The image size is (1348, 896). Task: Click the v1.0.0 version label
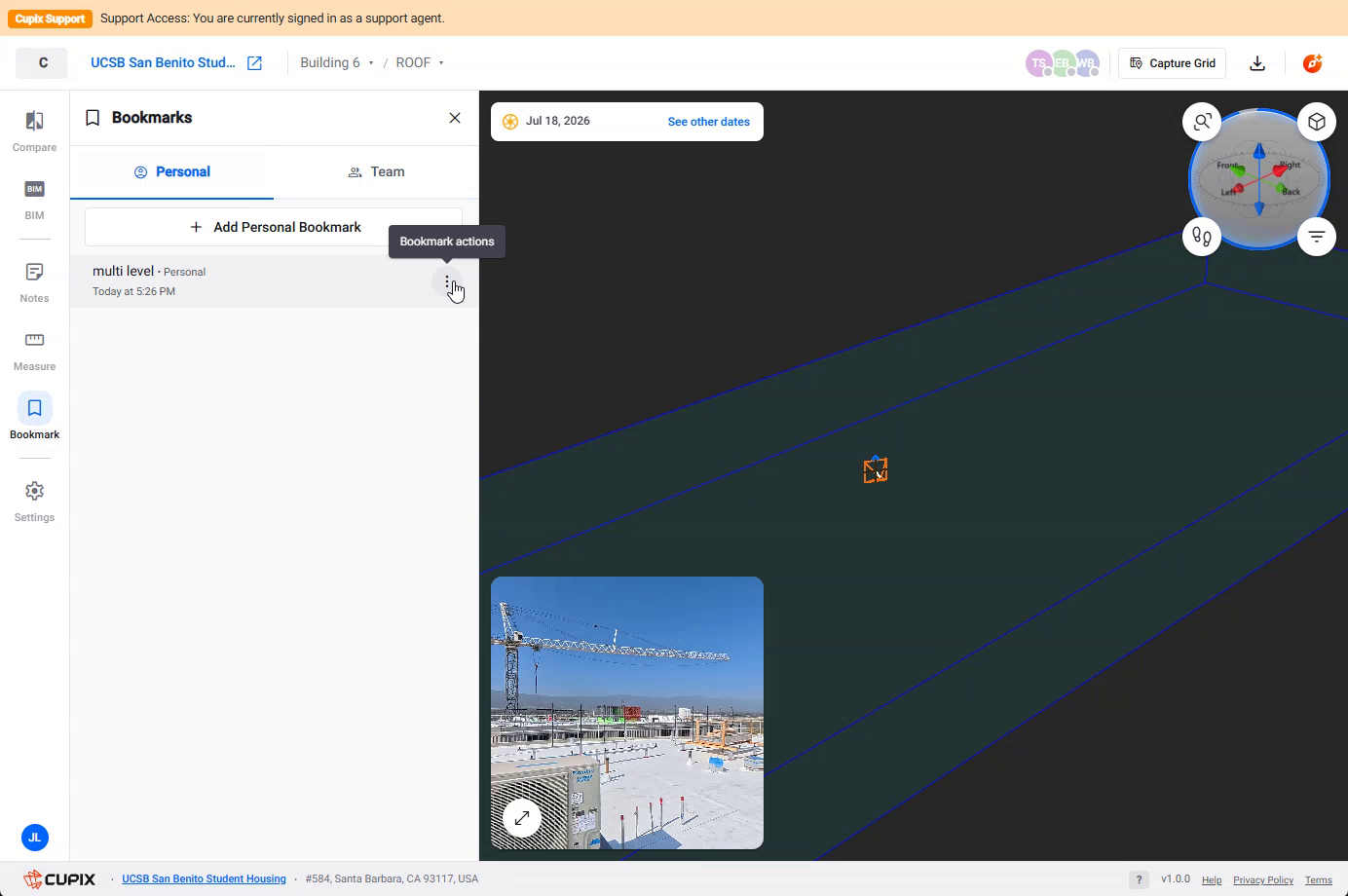pyautogui.click(x=1176, y=879)
